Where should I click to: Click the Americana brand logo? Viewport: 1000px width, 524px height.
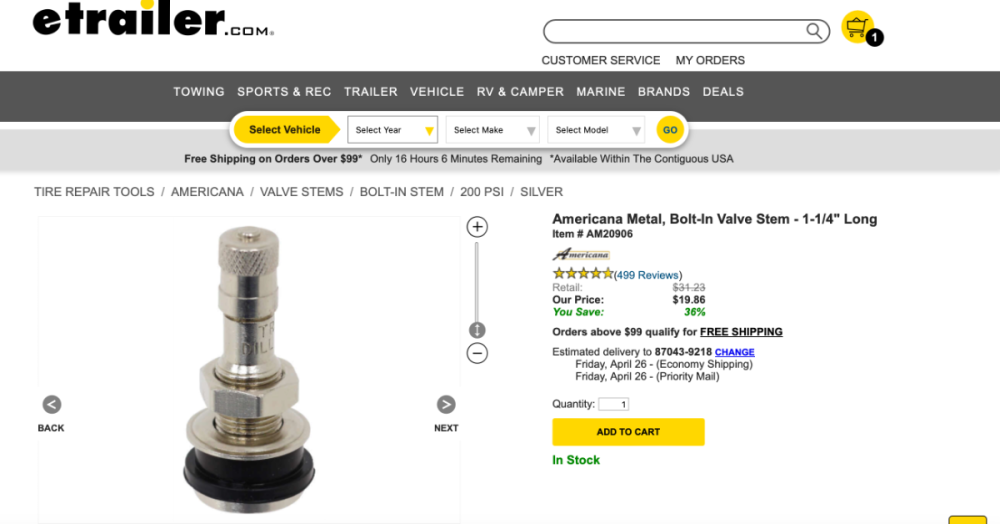[581, 255]
